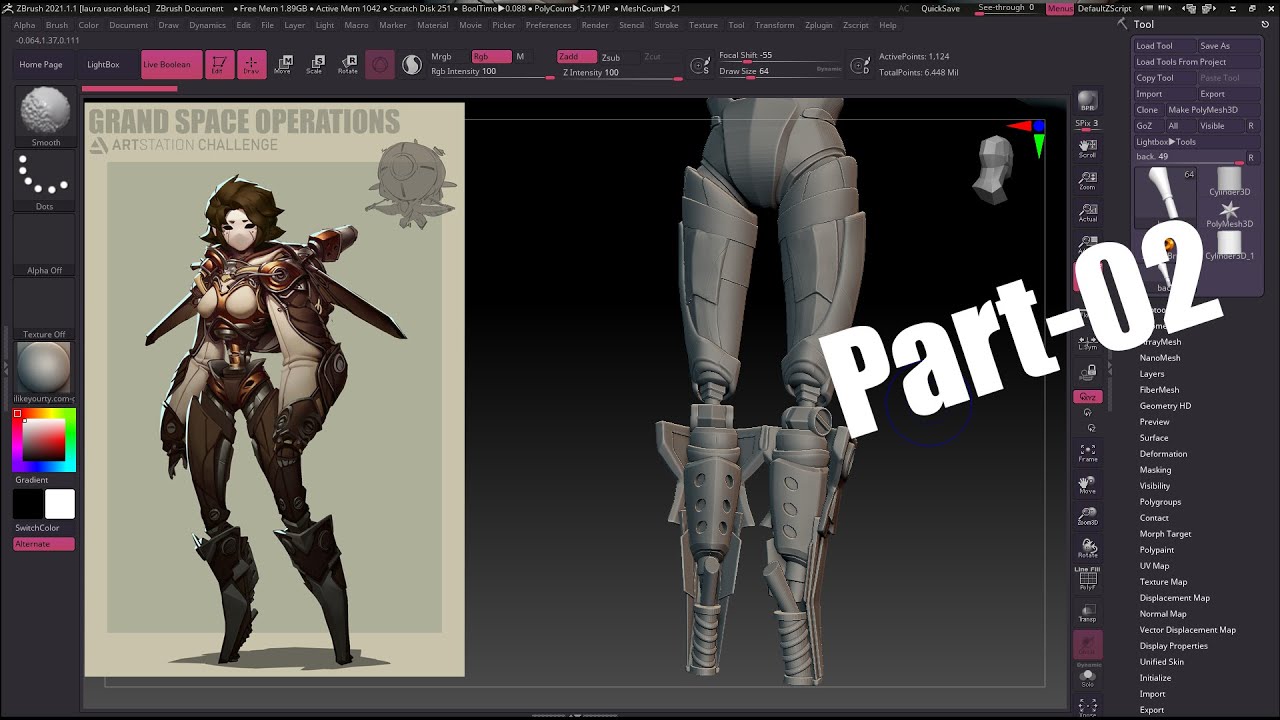Open the Alpha Off selector
The width and height of the screenshot is (1280, 720).
pyautogui.click(x=44, y=245)
